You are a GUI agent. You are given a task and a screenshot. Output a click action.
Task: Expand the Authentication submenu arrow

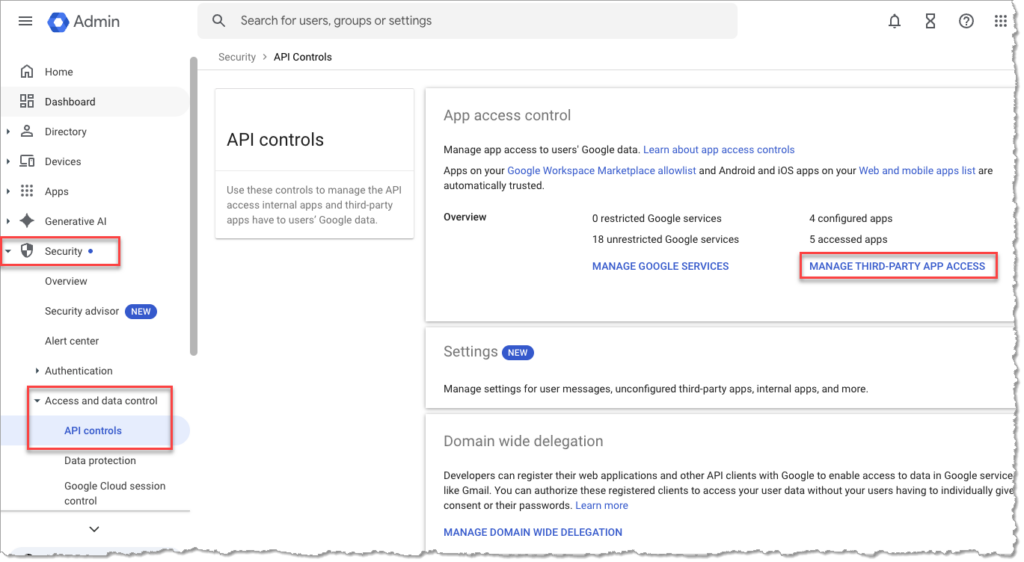(37, 371)
